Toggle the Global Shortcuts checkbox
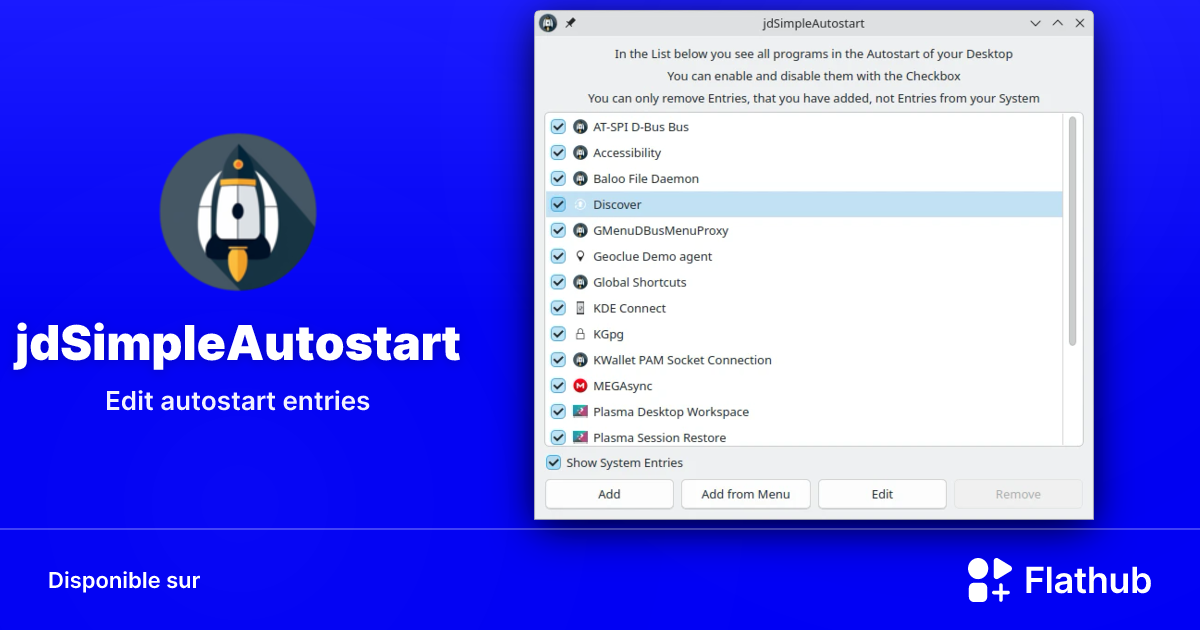This screenshot has height=630, width=1200. tap(557, 282)
